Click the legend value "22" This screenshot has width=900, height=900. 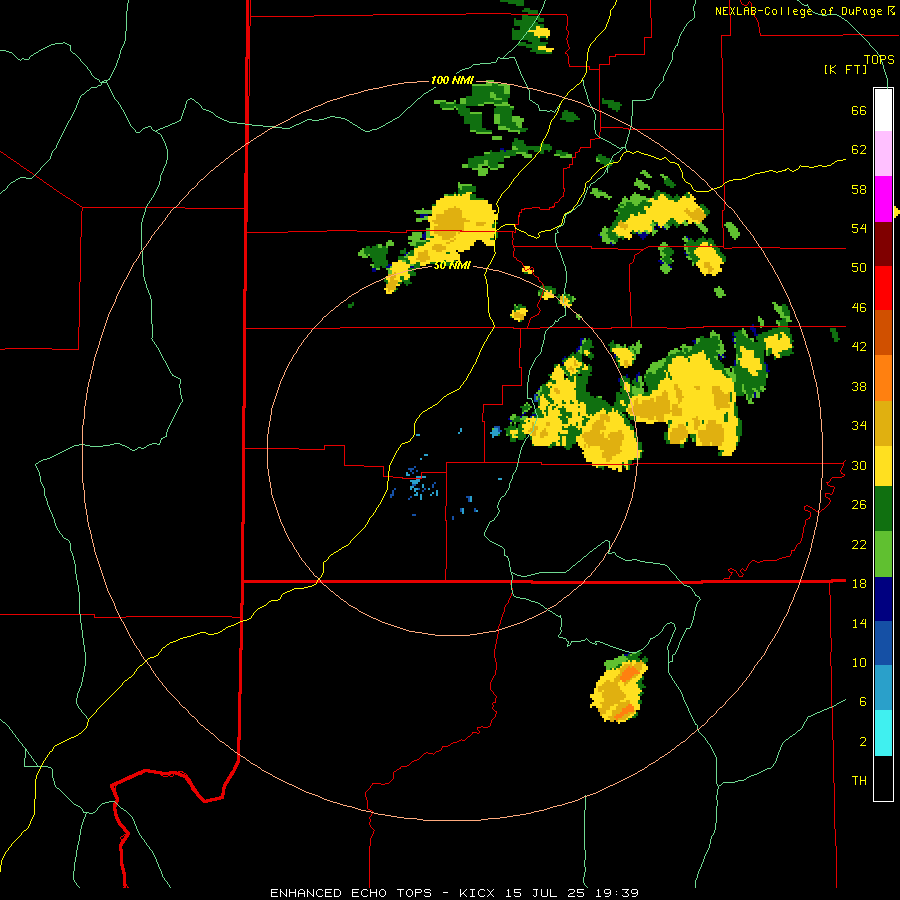click(859, 544)
